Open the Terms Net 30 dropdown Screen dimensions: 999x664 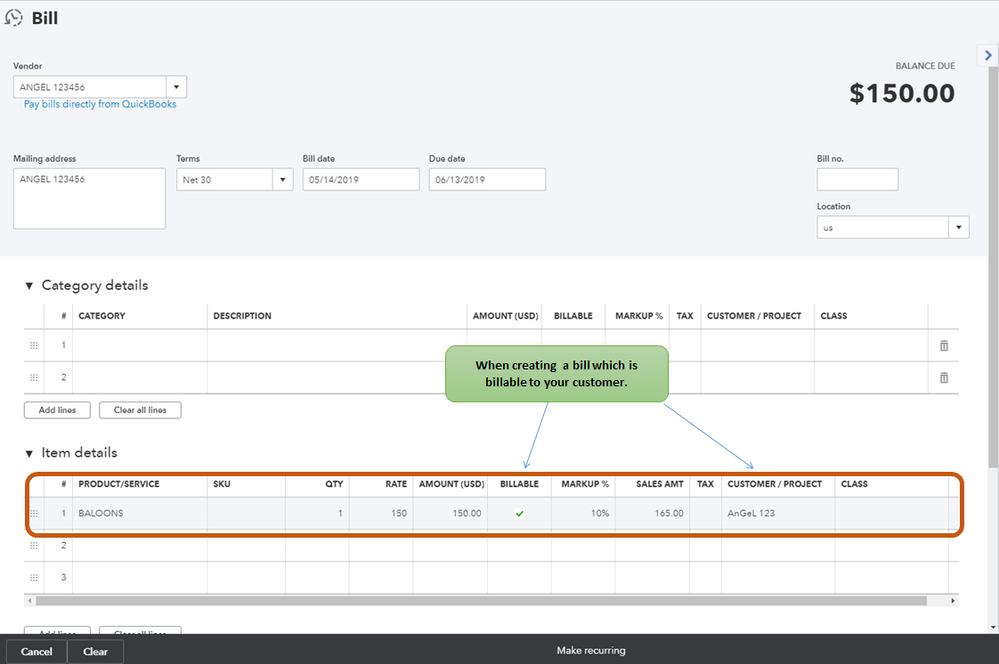coord(283,180)
